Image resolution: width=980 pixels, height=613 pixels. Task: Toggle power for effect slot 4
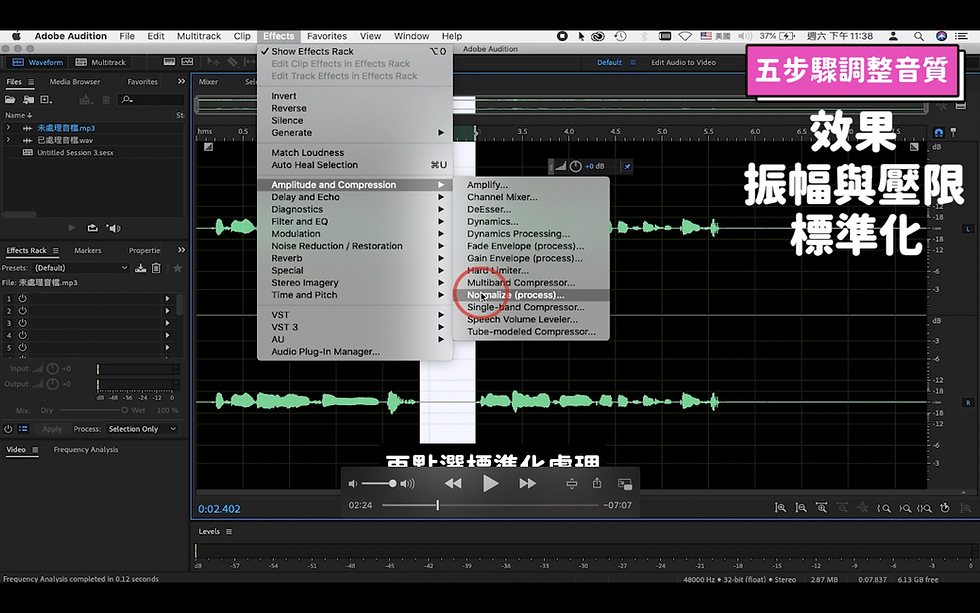coord(22,335)
